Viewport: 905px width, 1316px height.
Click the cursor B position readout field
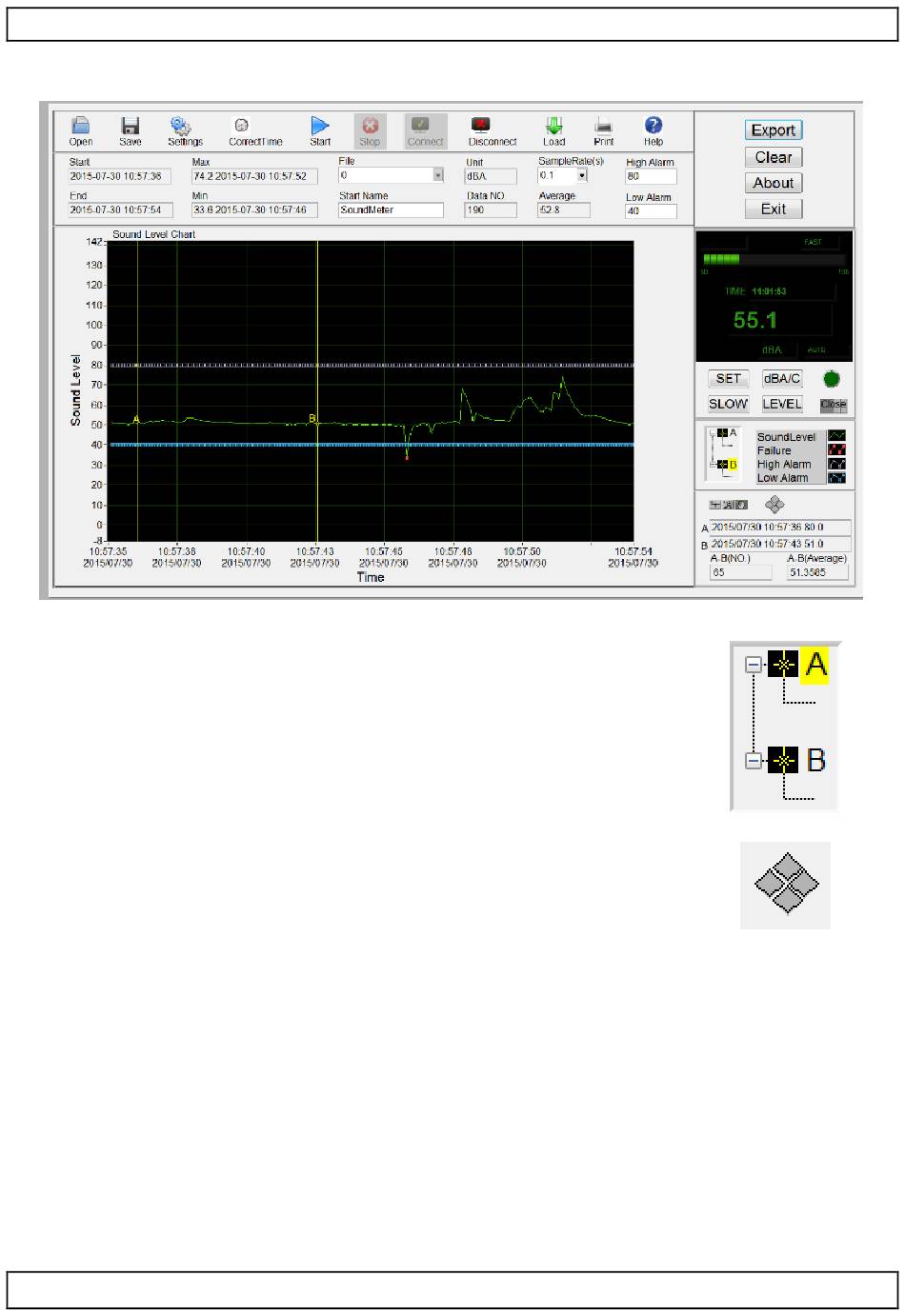[x=780, y=544]
